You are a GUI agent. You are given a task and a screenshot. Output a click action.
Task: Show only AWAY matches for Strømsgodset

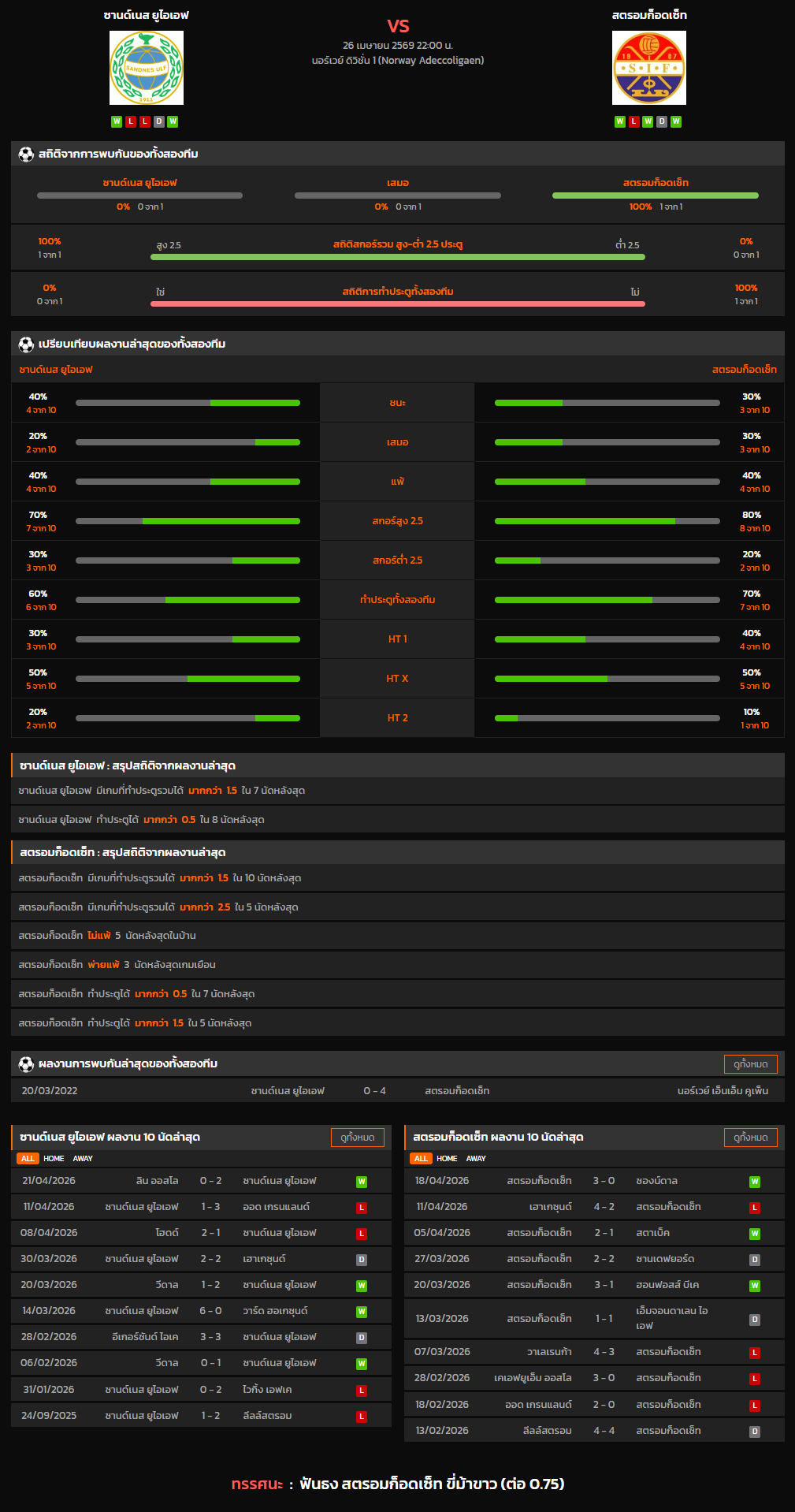click(476, 1159)
